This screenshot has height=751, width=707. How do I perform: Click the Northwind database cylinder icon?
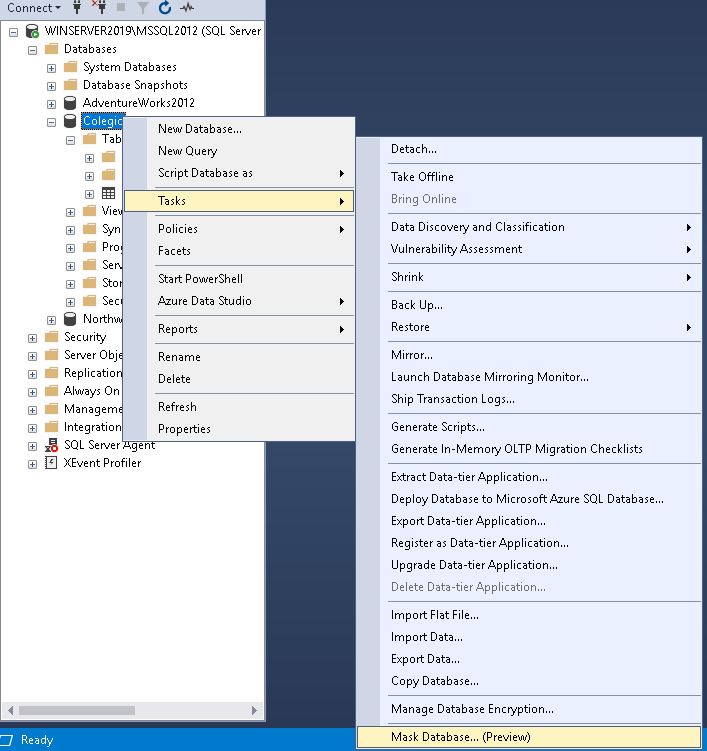coord(70,319)
